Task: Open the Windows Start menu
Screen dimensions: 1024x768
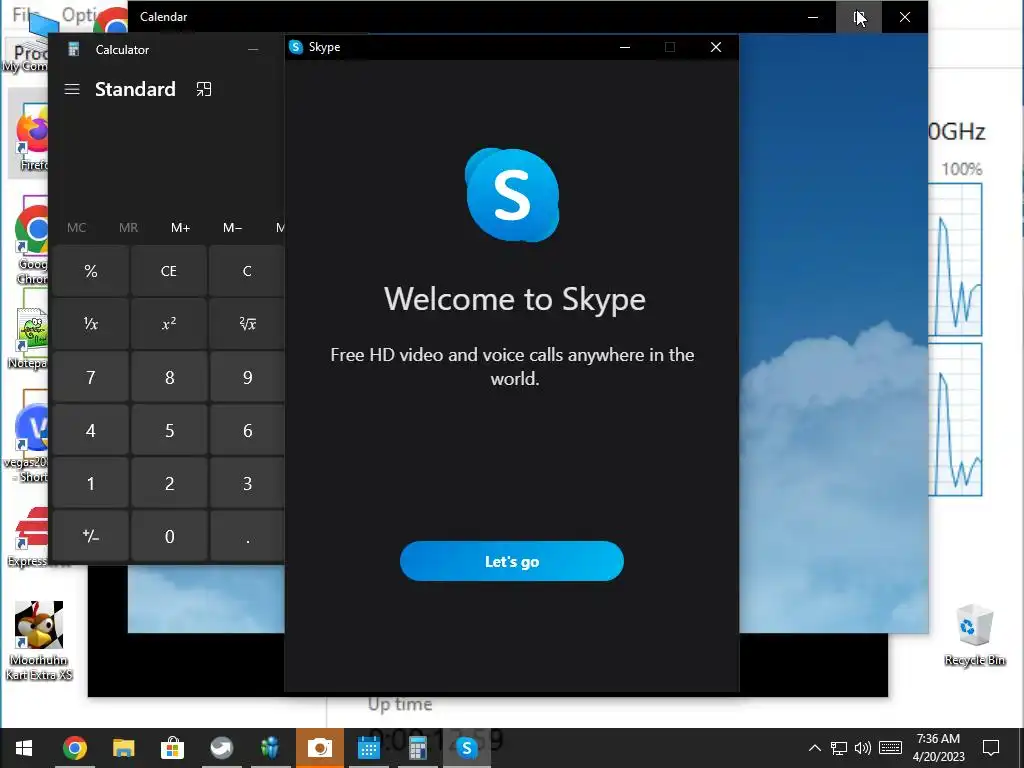Action: click(x=24, y=748)
